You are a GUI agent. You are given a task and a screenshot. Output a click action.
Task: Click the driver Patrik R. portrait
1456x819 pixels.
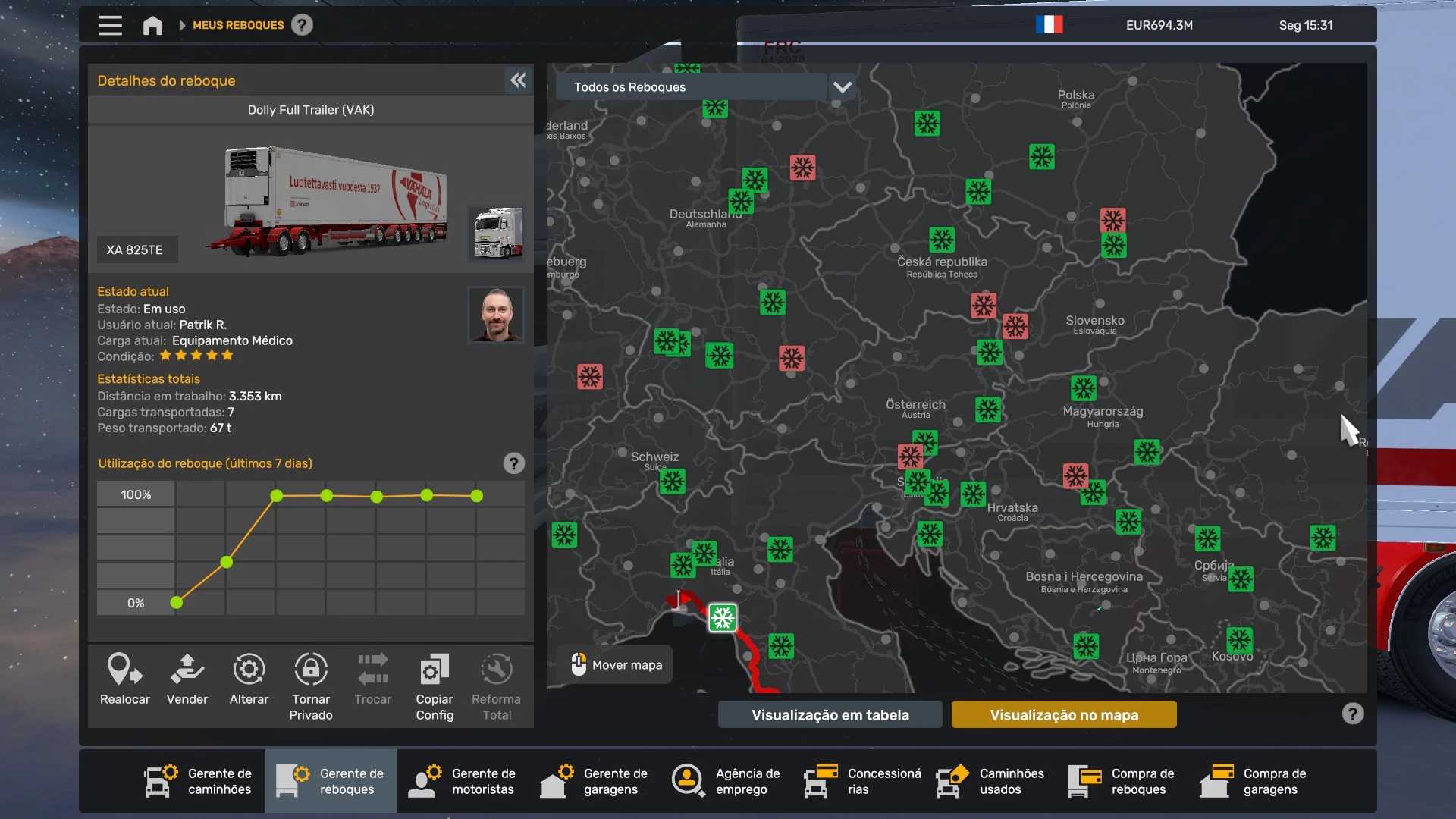click(x=496, y=314)
